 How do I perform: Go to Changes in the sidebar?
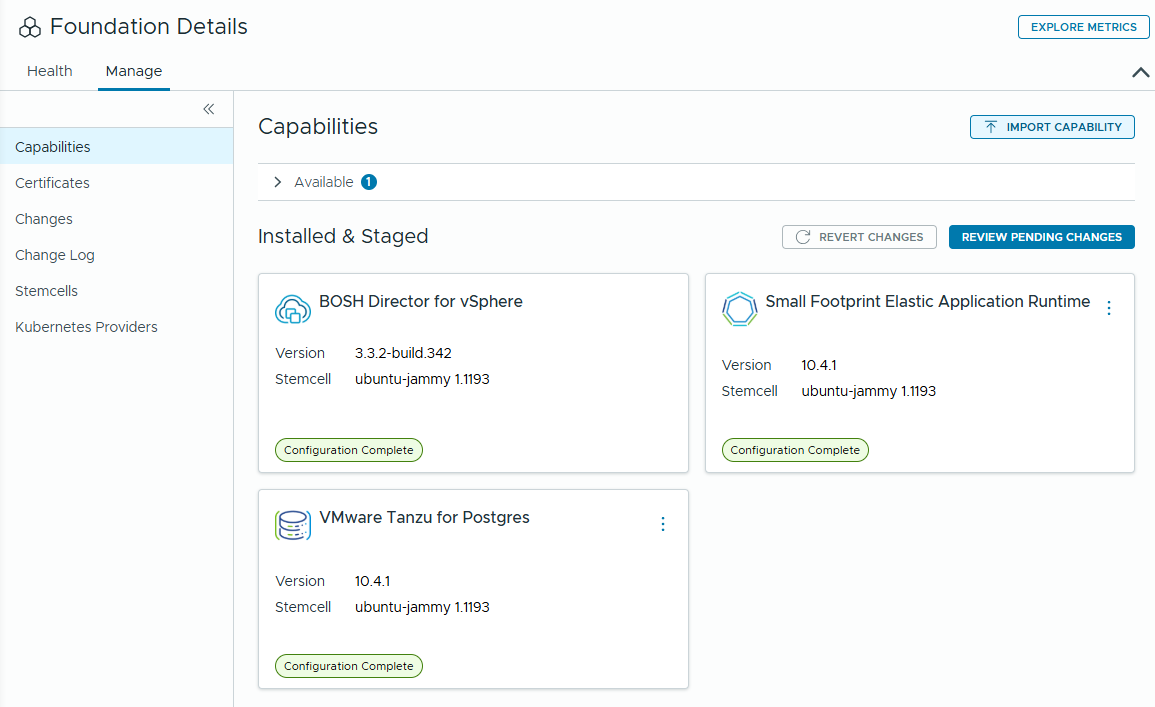(116, 219)
